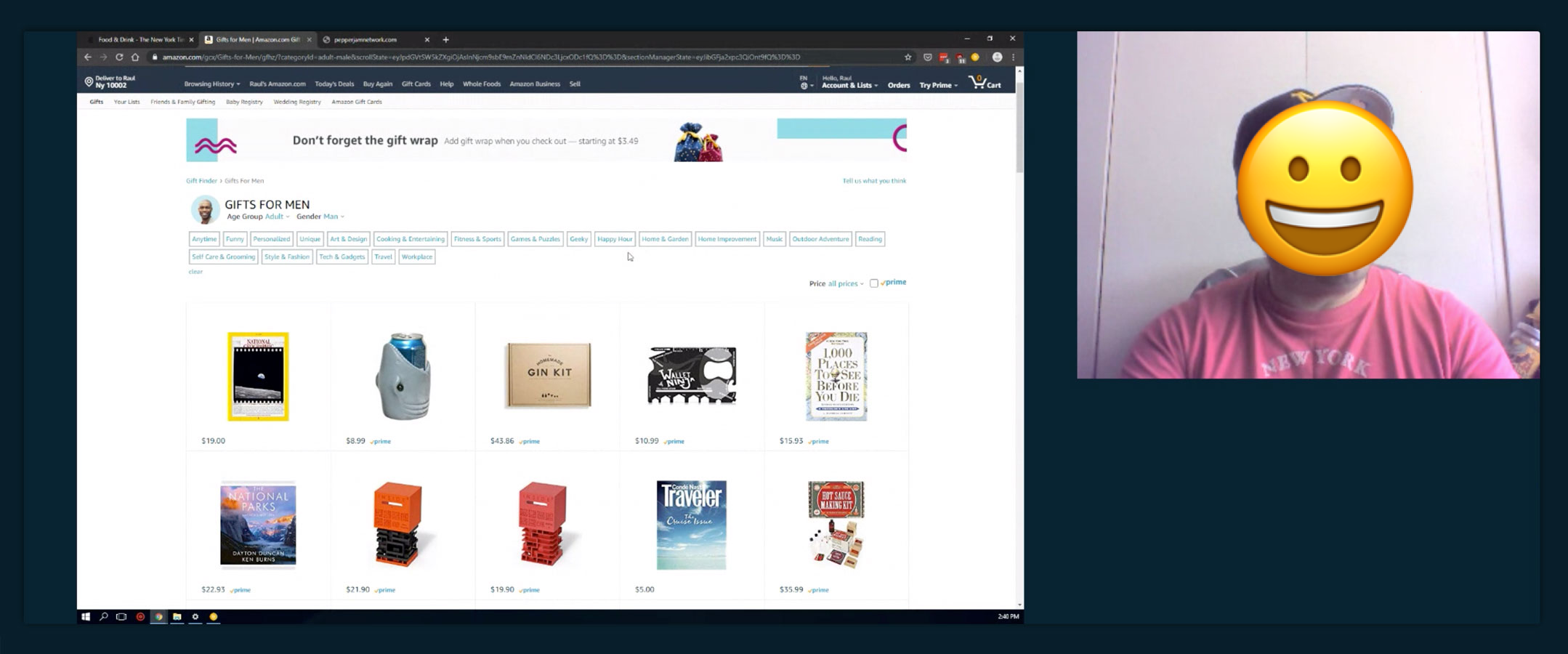This screenshot has width=1568, height=654.
Task: Toggle the Tech & Gadgets filter chip
Action: 342,257
